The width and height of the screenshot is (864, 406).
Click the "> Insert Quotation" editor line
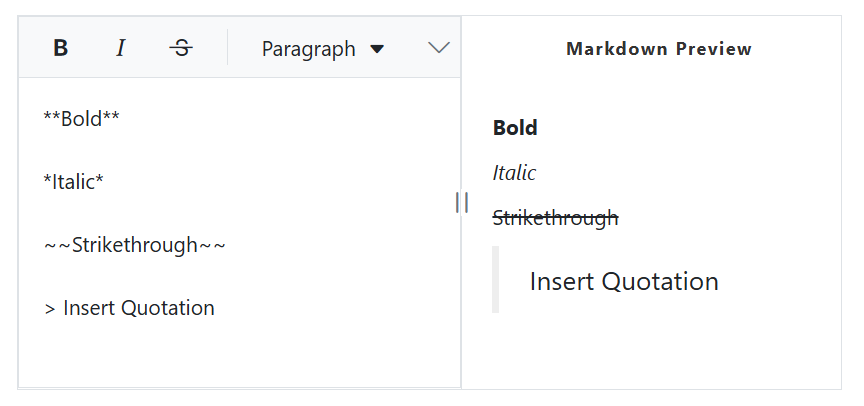[x=130, y=308]
